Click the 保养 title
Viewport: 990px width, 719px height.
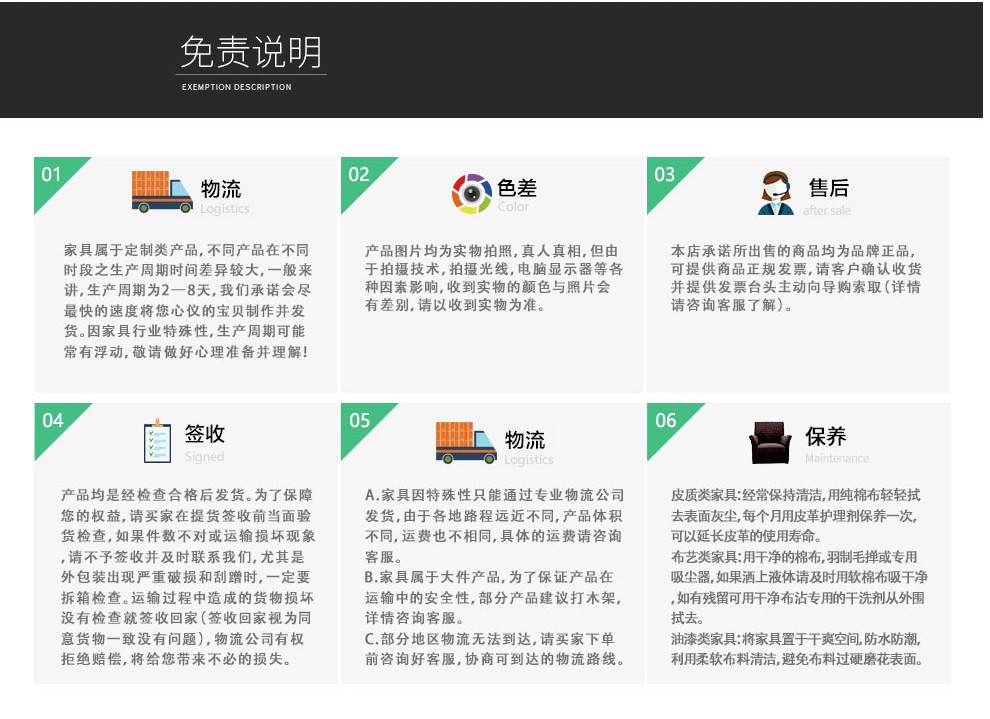coord(826,436)
